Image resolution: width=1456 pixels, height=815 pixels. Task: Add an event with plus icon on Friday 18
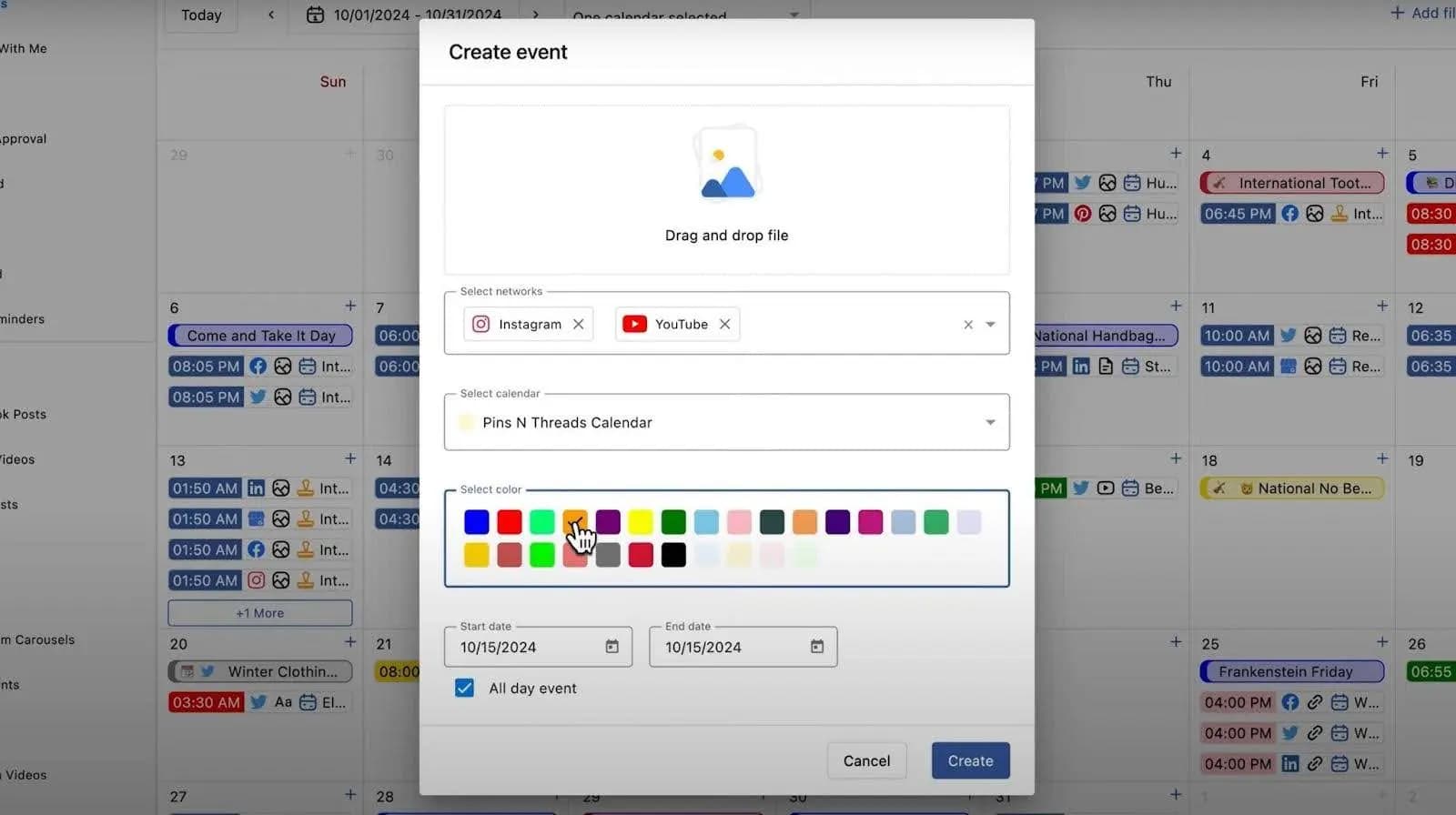1382,458
